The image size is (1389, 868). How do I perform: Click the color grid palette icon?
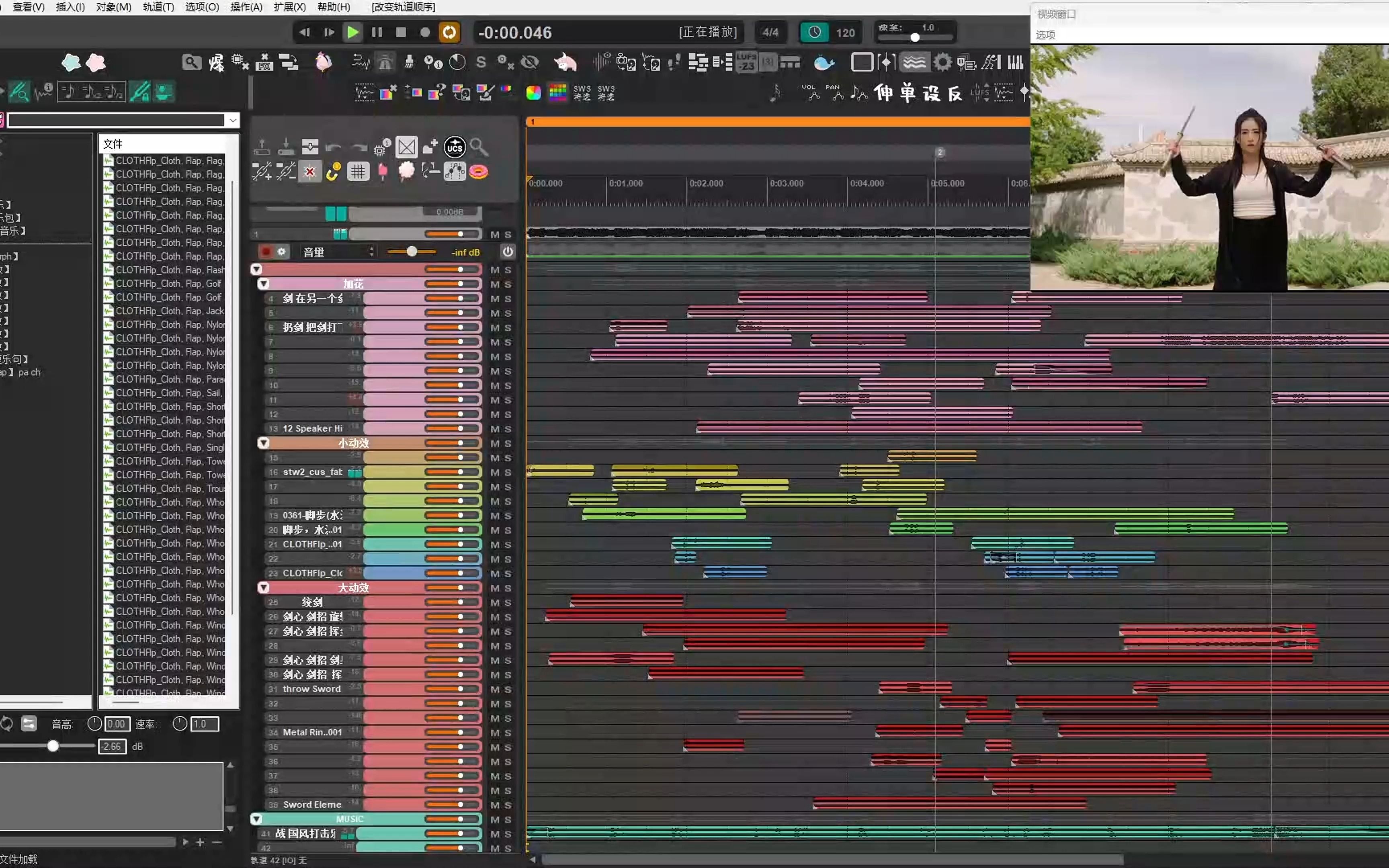click(x=557, y=92)
